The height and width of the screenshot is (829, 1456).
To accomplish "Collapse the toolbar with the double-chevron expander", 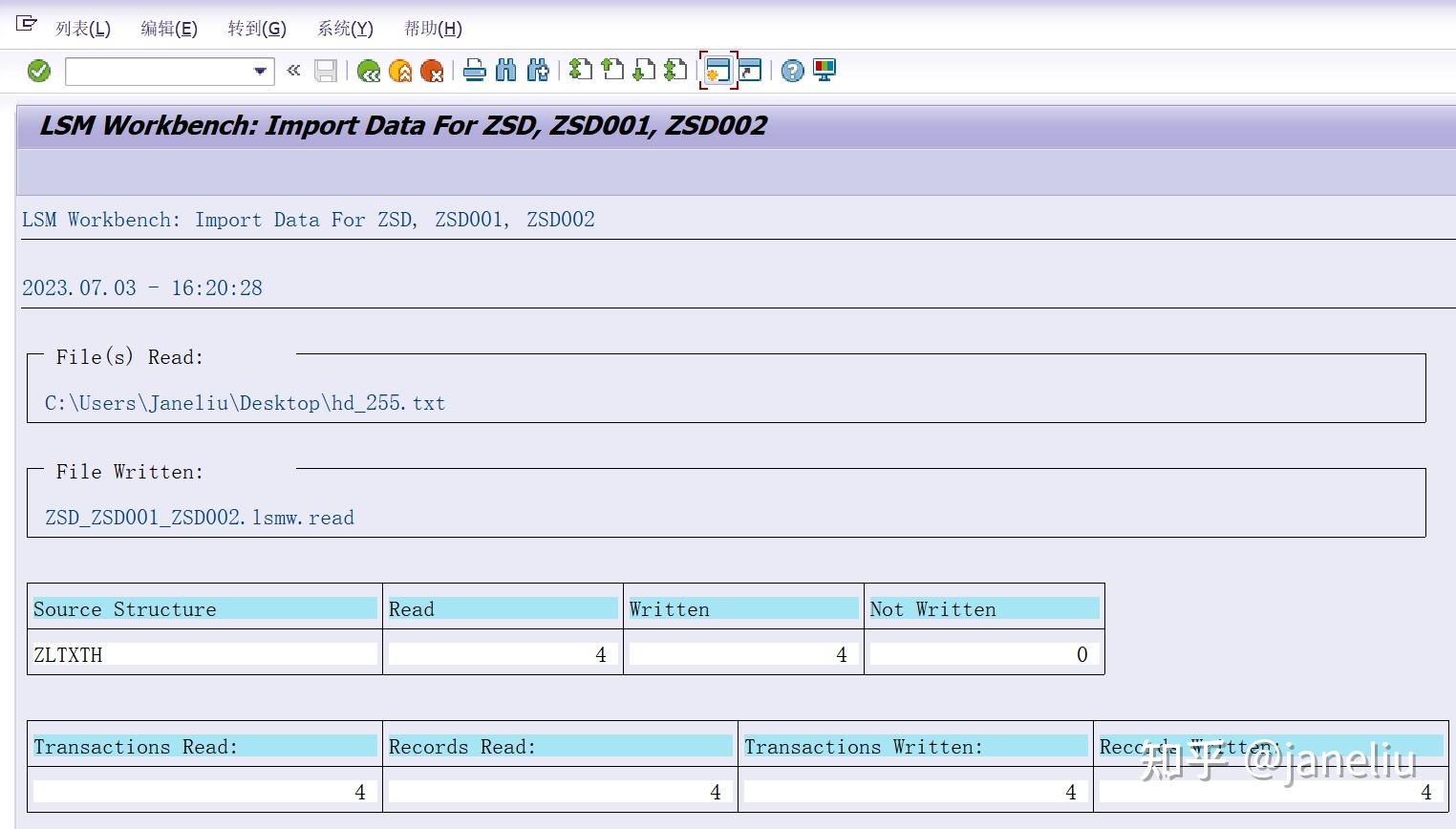I will [292, 71].
